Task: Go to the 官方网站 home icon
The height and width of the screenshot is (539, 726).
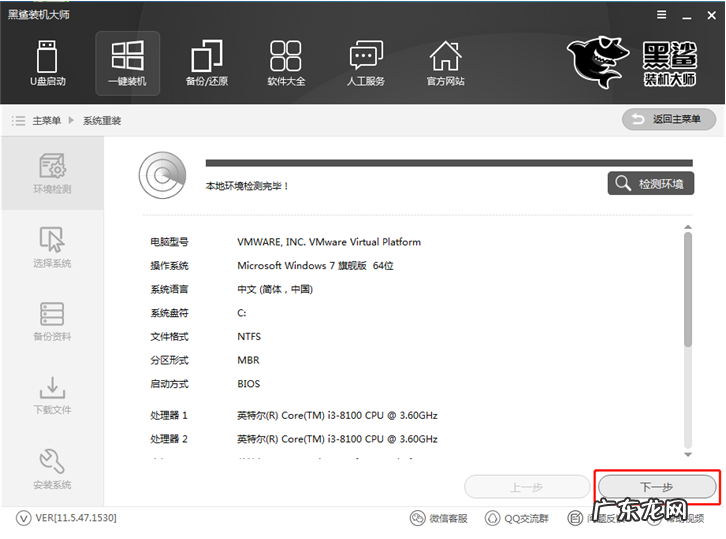Action: point(445,63)
